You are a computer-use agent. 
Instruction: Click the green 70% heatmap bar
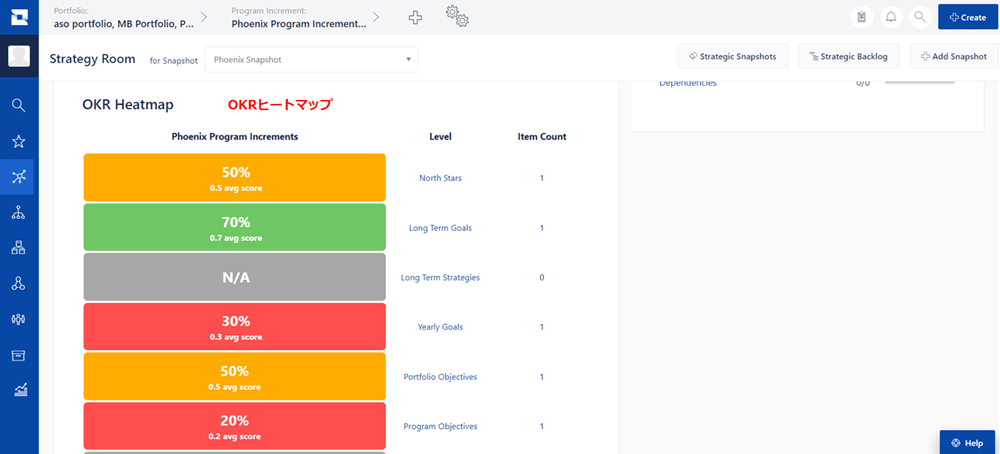(235, 227)
